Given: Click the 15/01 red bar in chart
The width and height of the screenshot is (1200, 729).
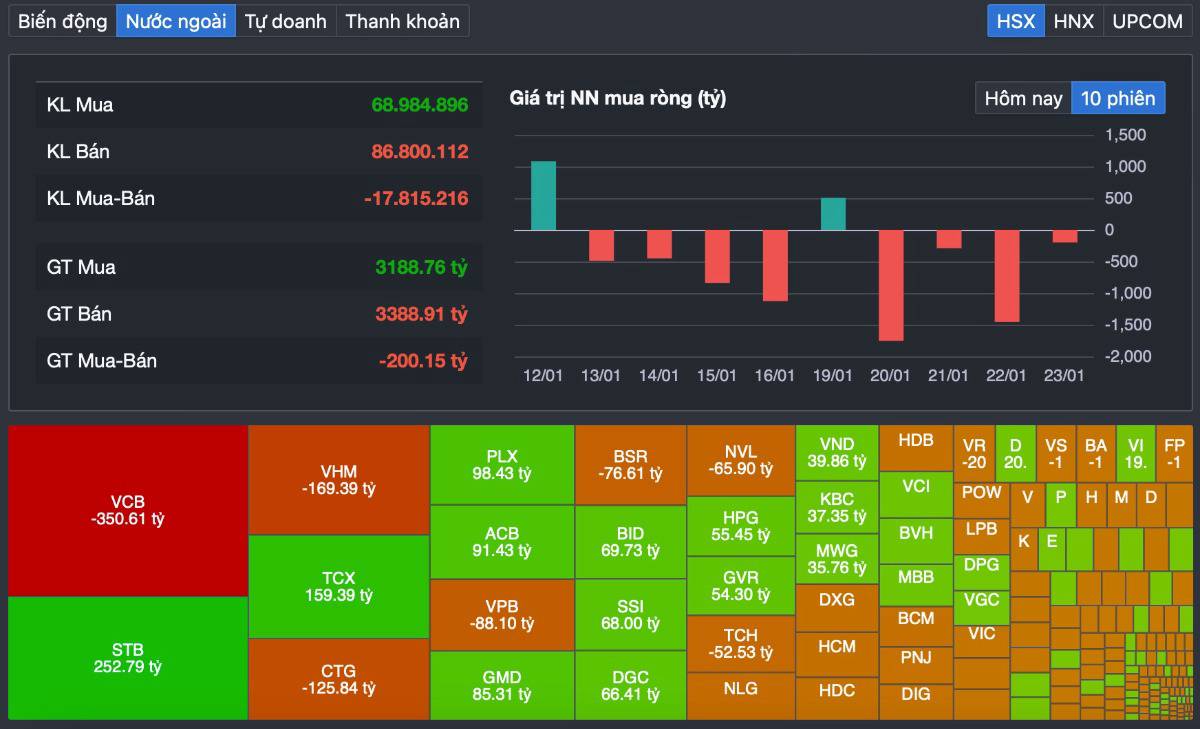Looking at the screenshot, I should pyautogui.click(x=717, y=257).
